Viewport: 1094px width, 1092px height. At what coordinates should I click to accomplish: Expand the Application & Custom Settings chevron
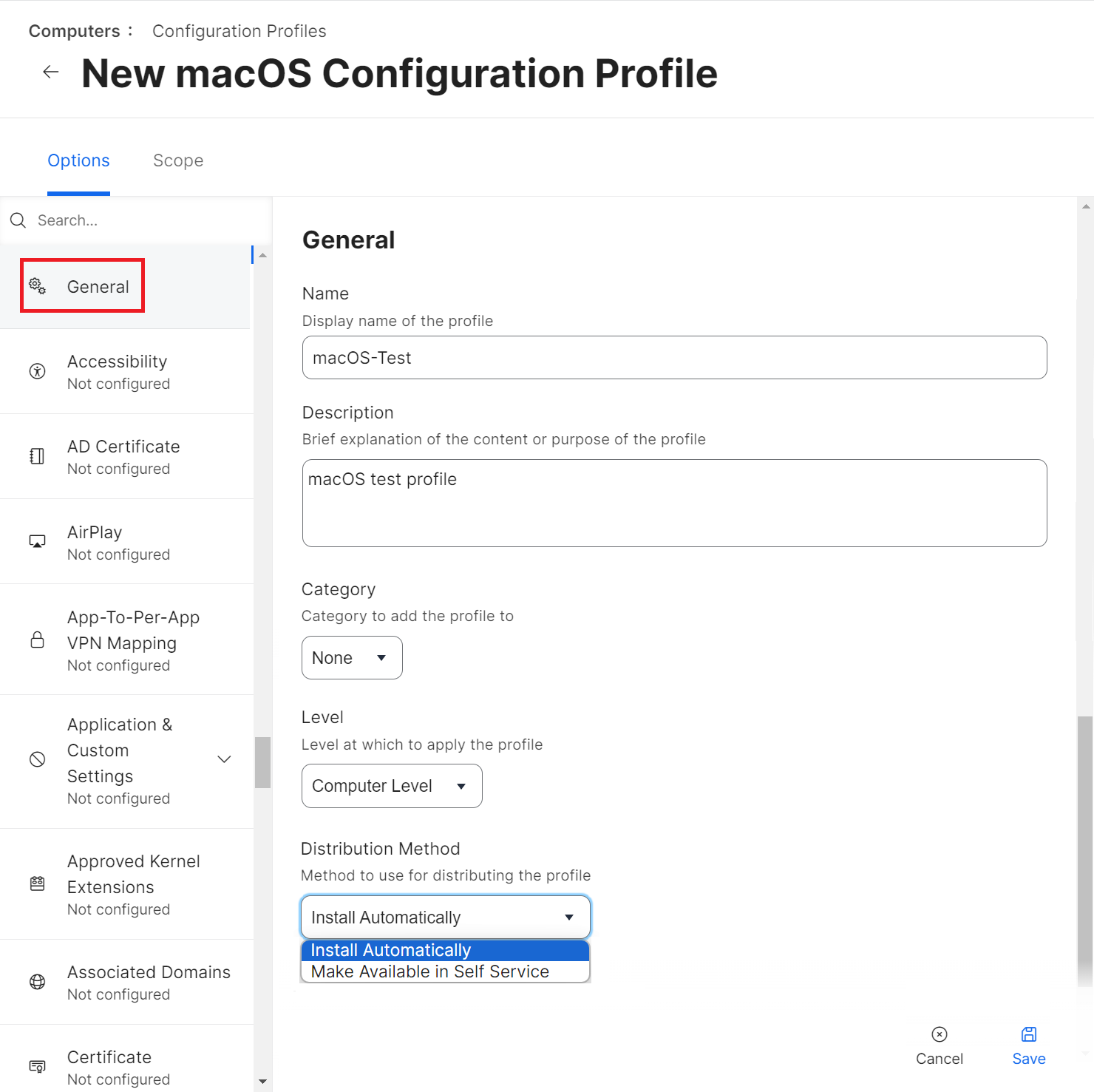(224, 759)
